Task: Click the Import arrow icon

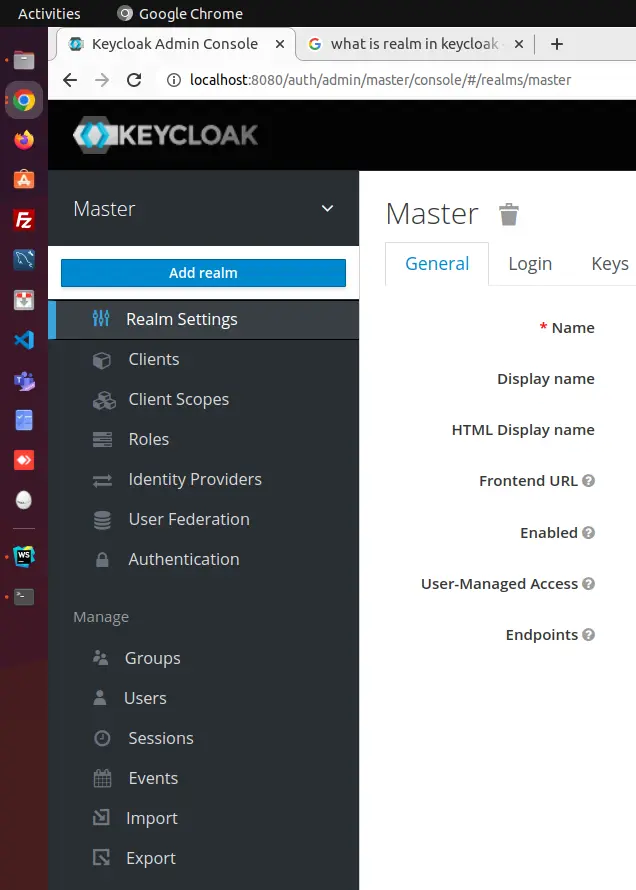Action: (101, 817)
